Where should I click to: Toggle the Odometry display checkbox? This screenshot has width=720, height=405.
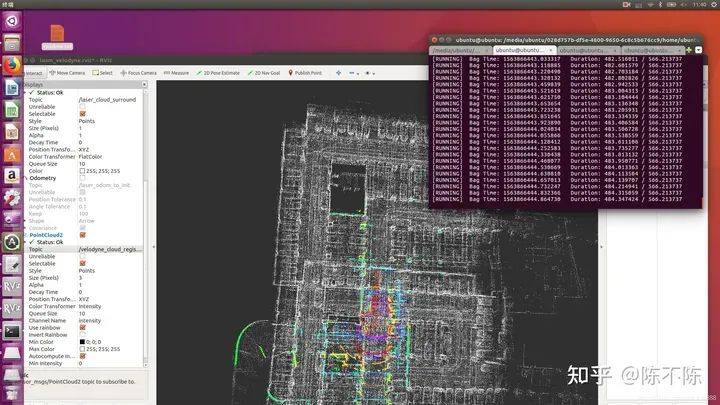(x=82, y=178)
